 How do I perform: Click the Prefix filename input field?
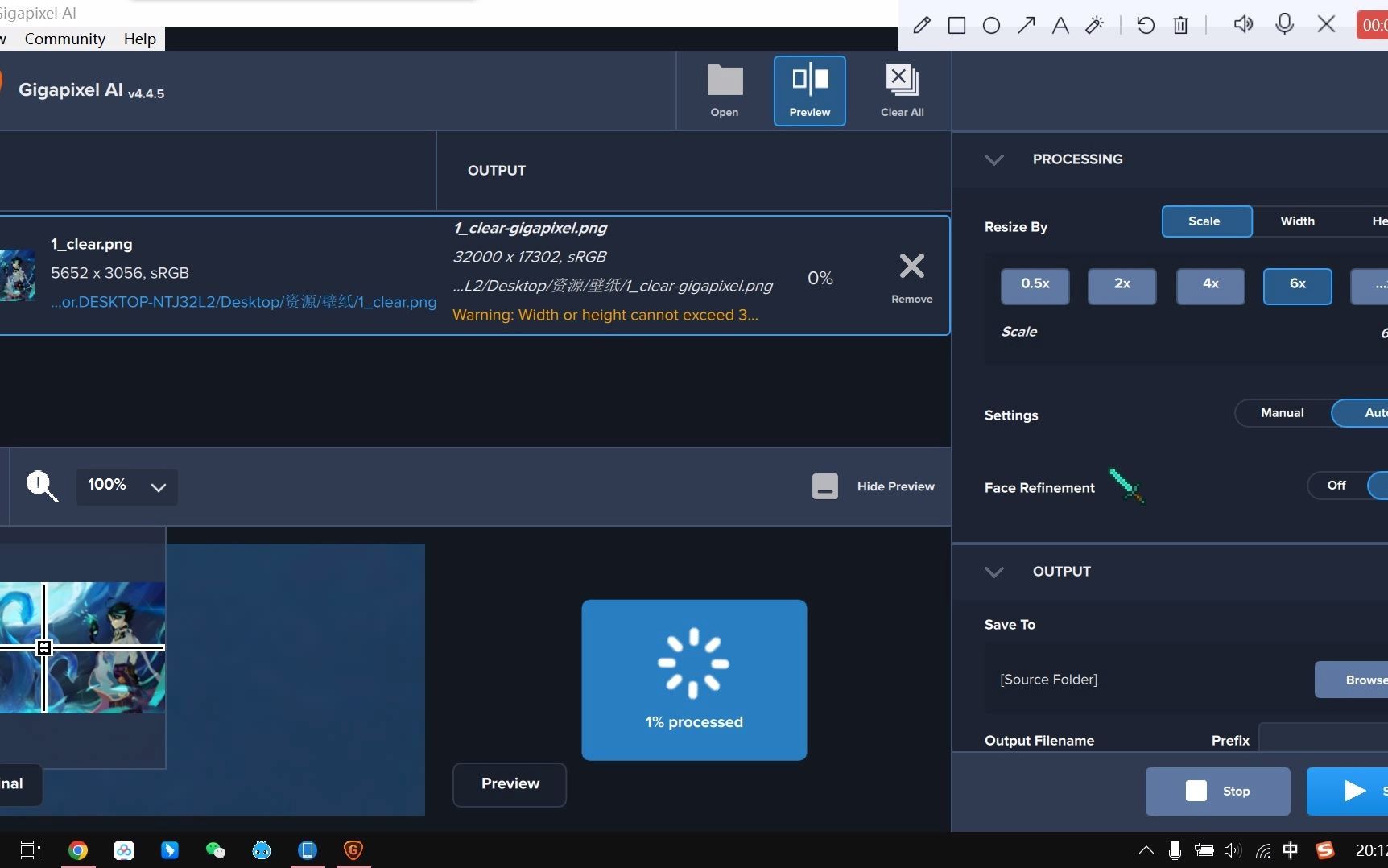[x=1324, y=738]
